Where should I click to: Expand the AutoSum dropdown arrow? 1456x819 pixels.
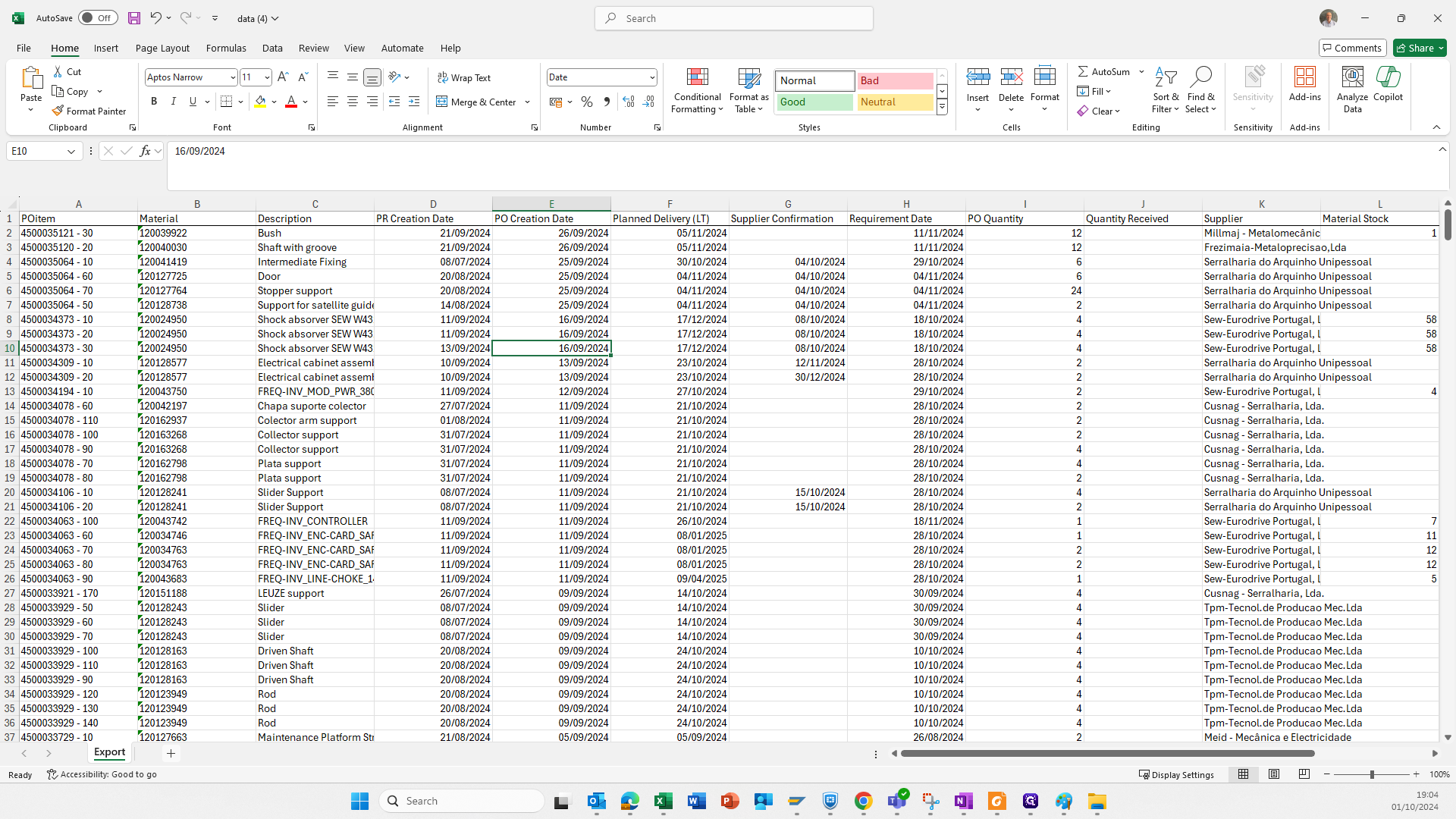(1141, 71)
